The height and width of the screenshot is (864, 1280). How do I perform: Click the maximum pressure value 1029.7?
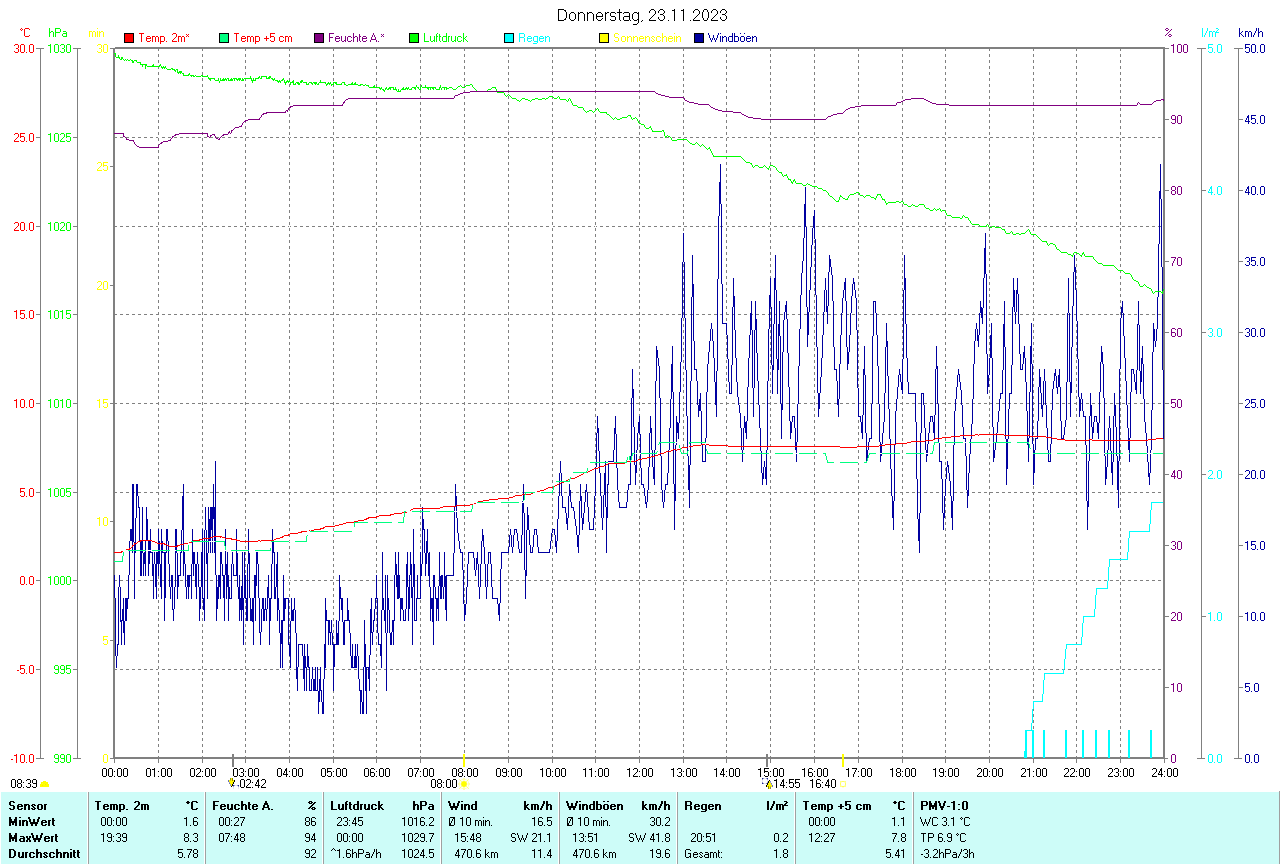[x=418, y=838]
